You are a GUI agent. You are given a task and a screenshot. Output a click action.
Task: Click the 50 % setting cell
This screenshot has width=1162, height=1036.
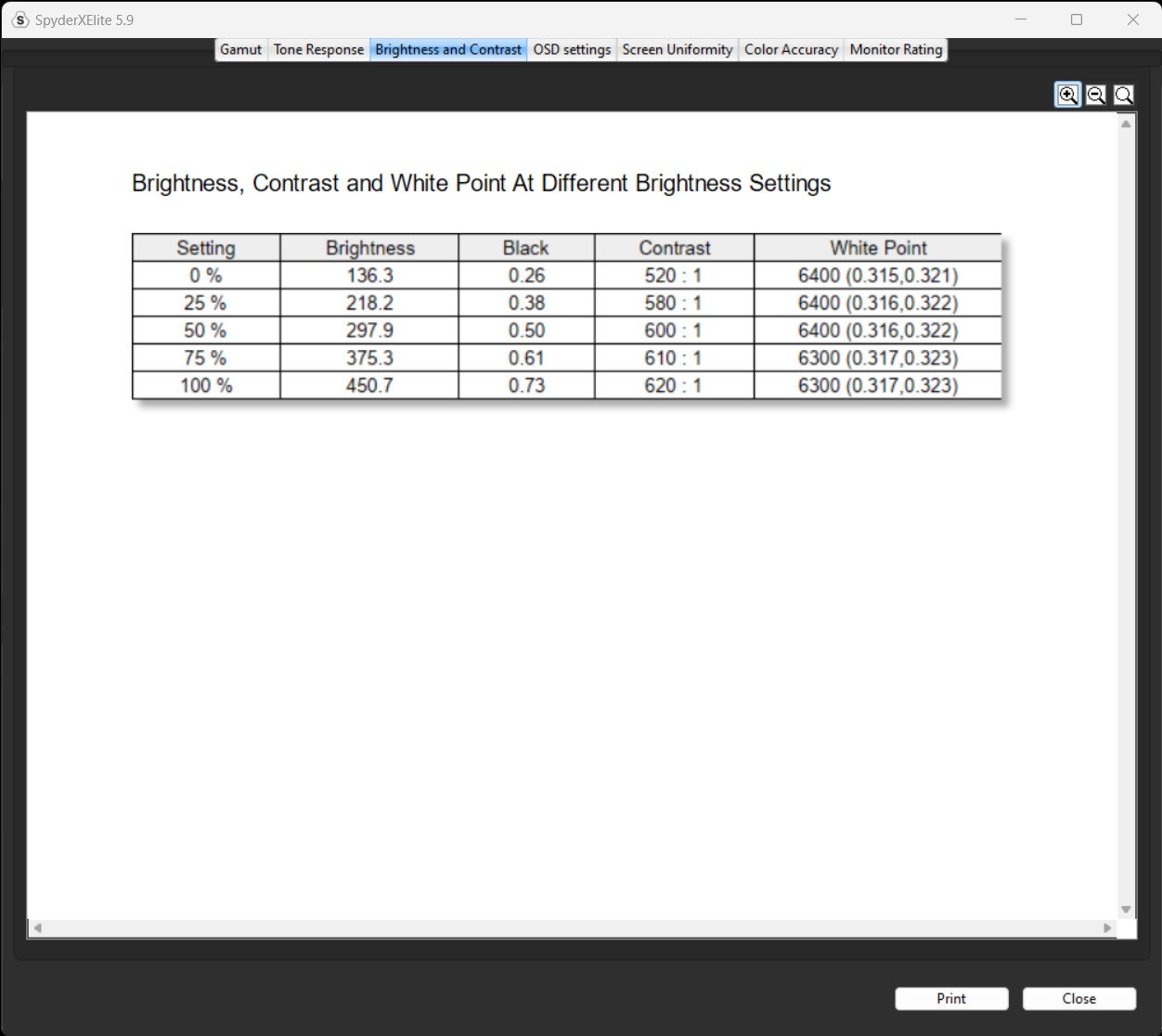click(206, 330)
